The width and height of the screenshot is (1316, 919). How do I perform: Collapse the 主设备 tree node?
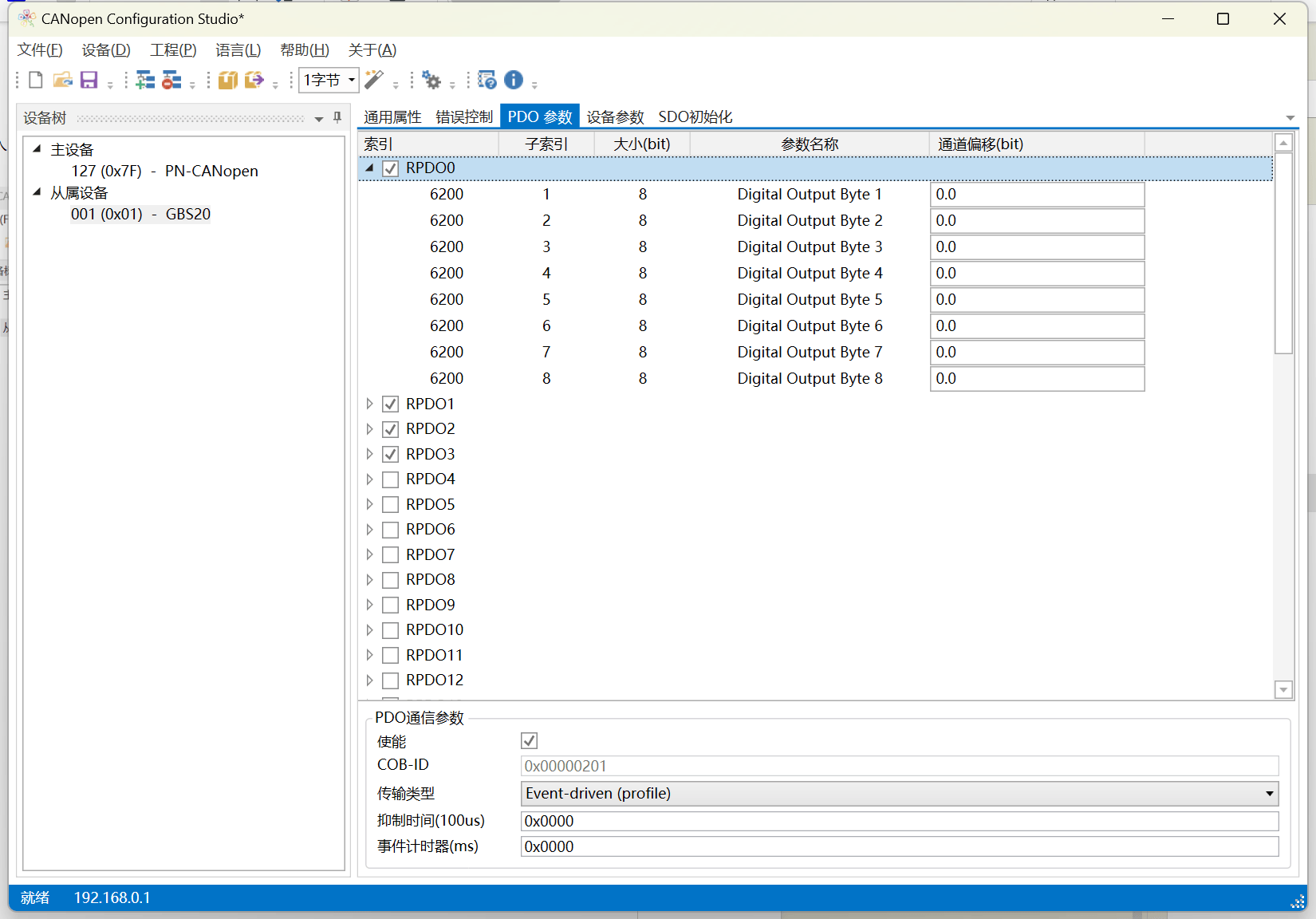(37, 148)
